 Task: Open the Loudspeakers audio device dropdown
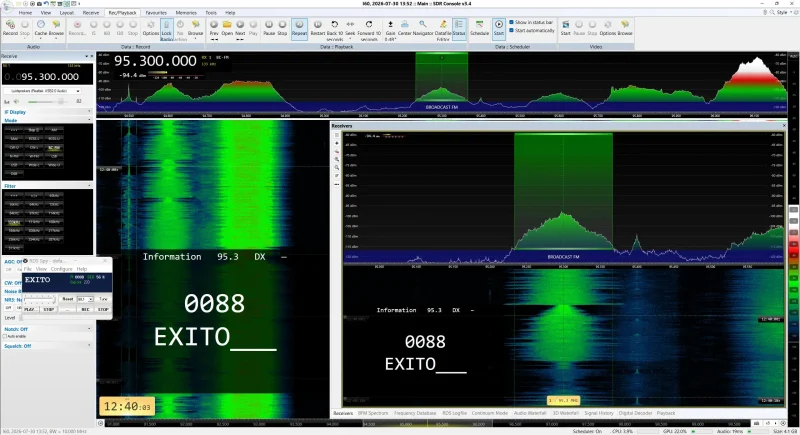coord(42,91)
